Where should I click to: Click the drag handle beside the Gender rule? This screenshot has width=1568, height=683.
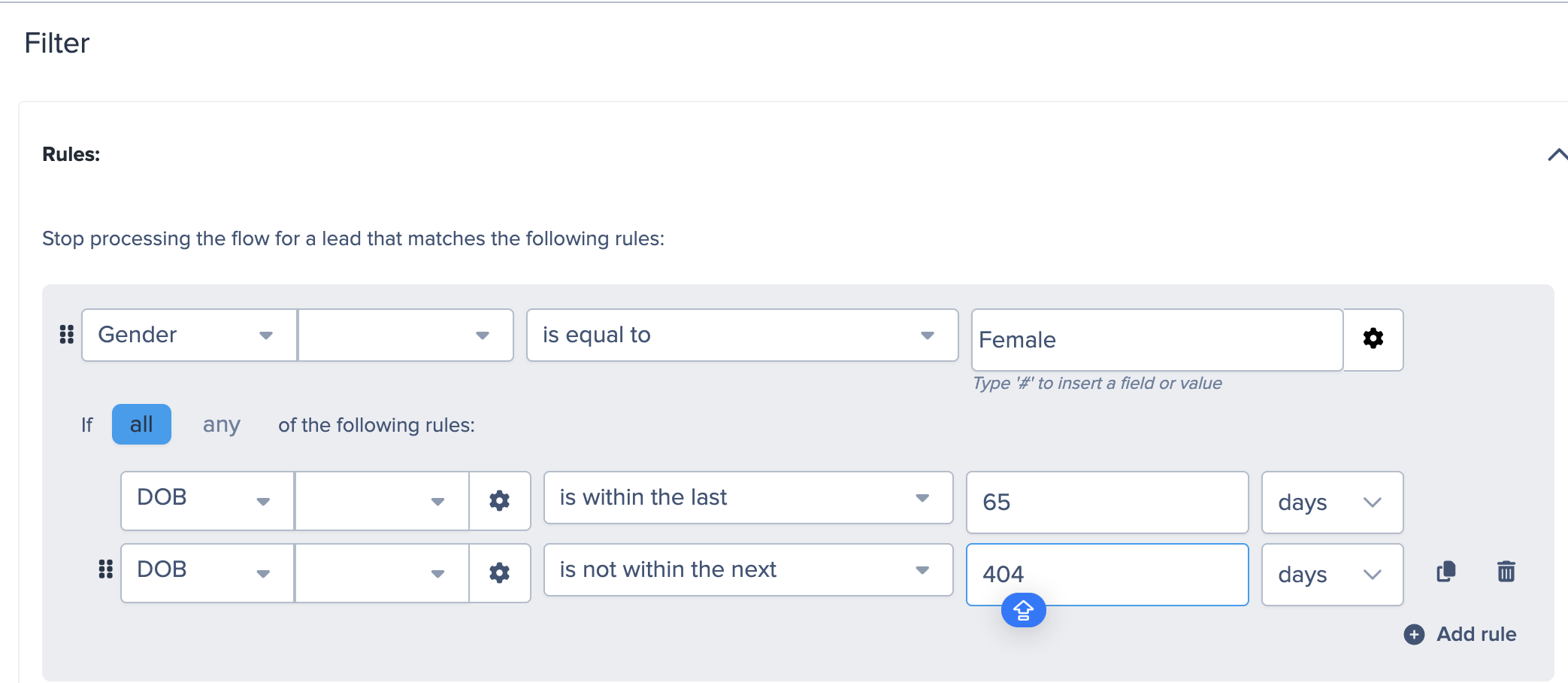point(67,335)
